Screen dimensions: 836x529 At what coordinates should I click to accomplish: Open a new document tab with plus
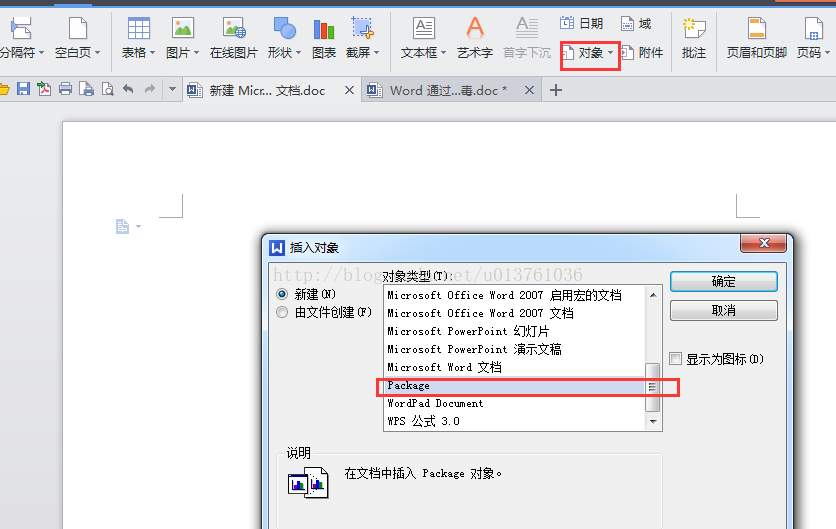pos(556,90)
